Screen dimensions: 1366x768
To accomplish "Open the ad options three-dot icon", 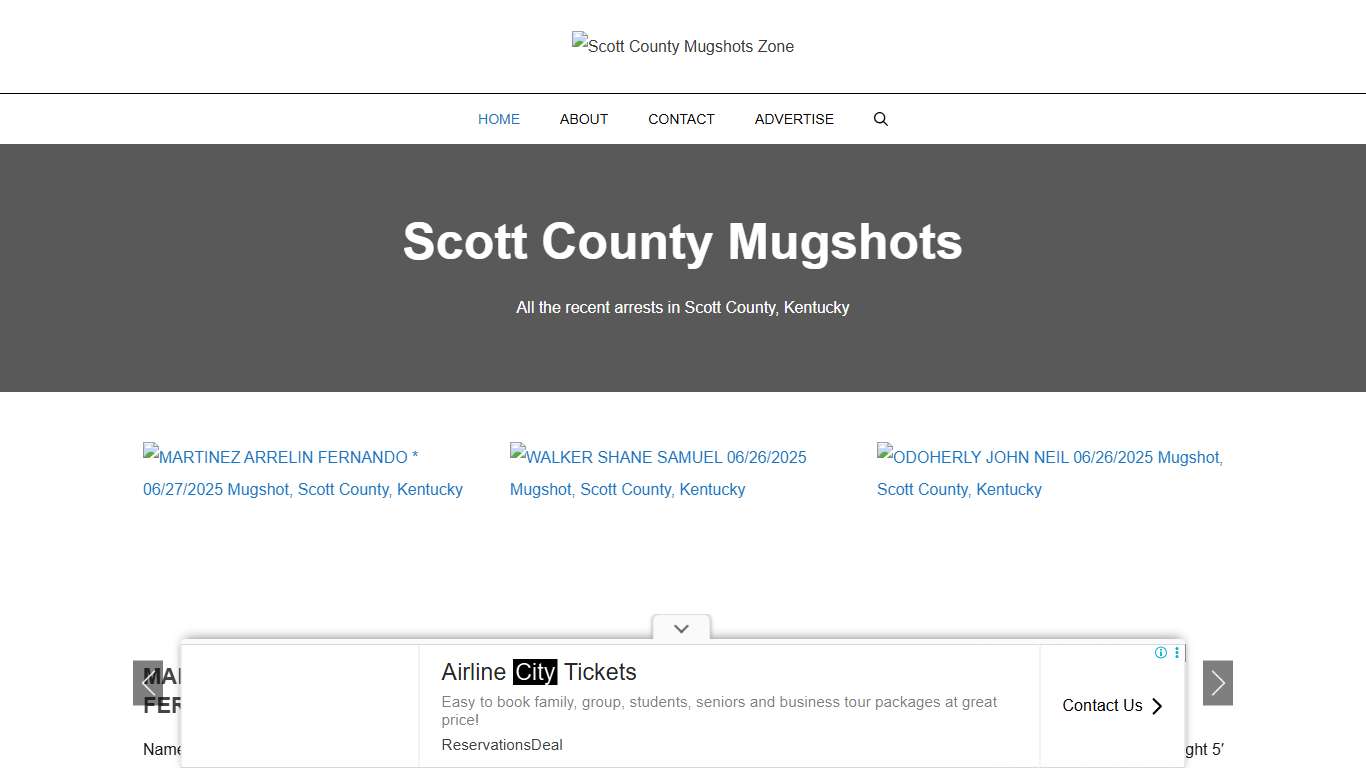I will point(1176,652).
